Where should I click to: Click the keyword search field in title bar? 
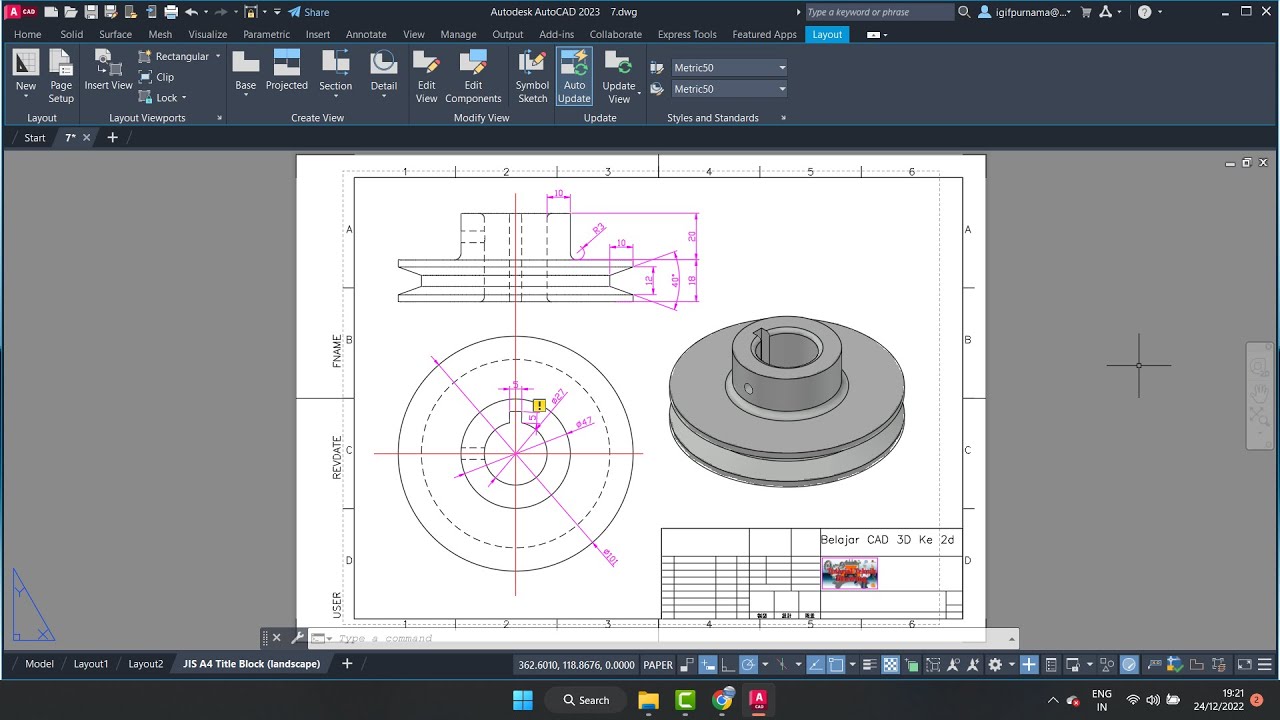[879, 12]
